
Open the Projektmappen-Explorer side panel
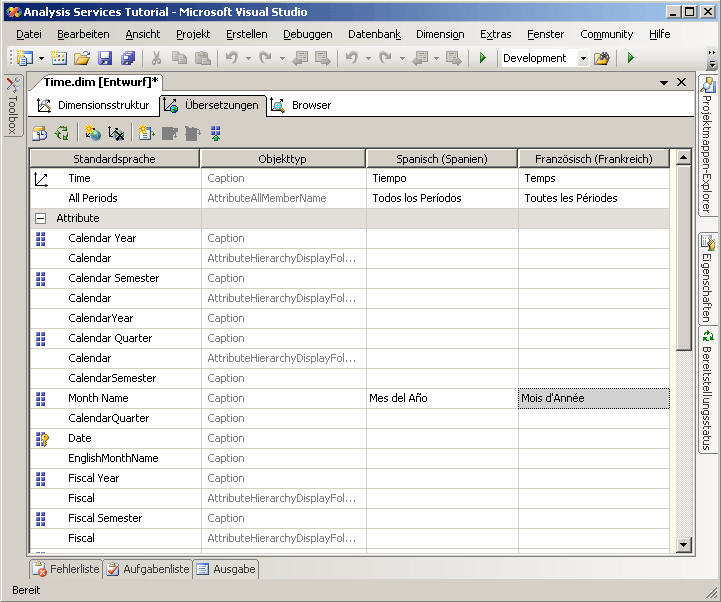pos(708,147)
